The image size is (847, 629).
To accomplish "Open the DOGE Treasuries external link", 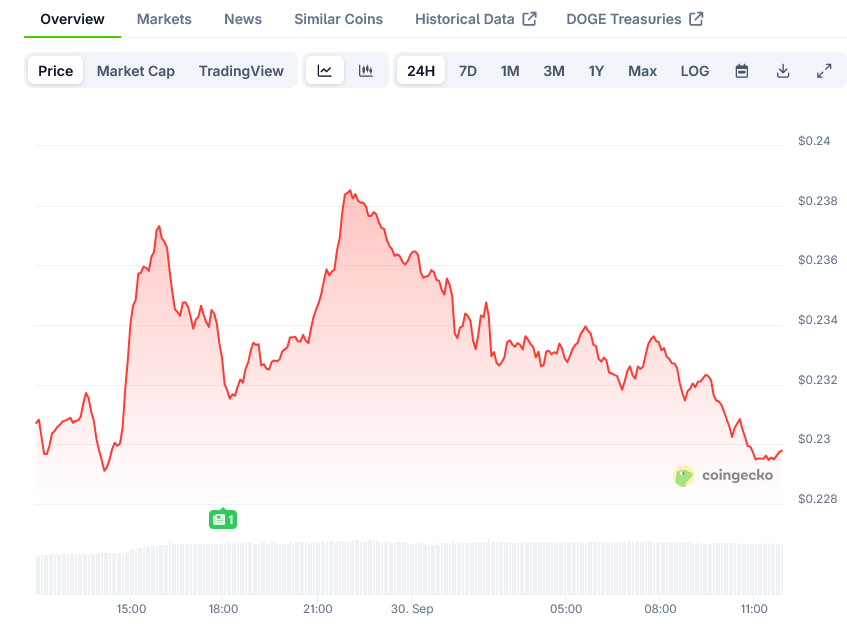I will [634, 19].
